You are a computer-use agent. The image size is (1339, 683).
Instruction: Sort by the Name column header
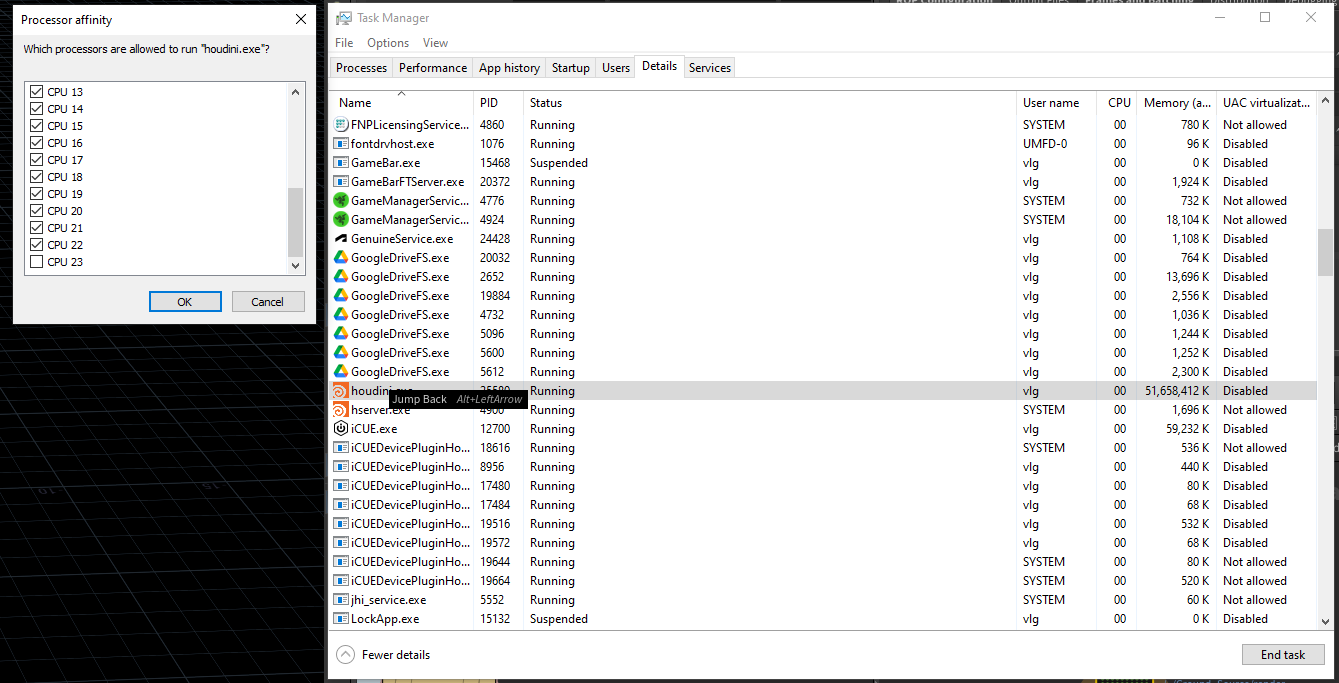tap(402, 102)
